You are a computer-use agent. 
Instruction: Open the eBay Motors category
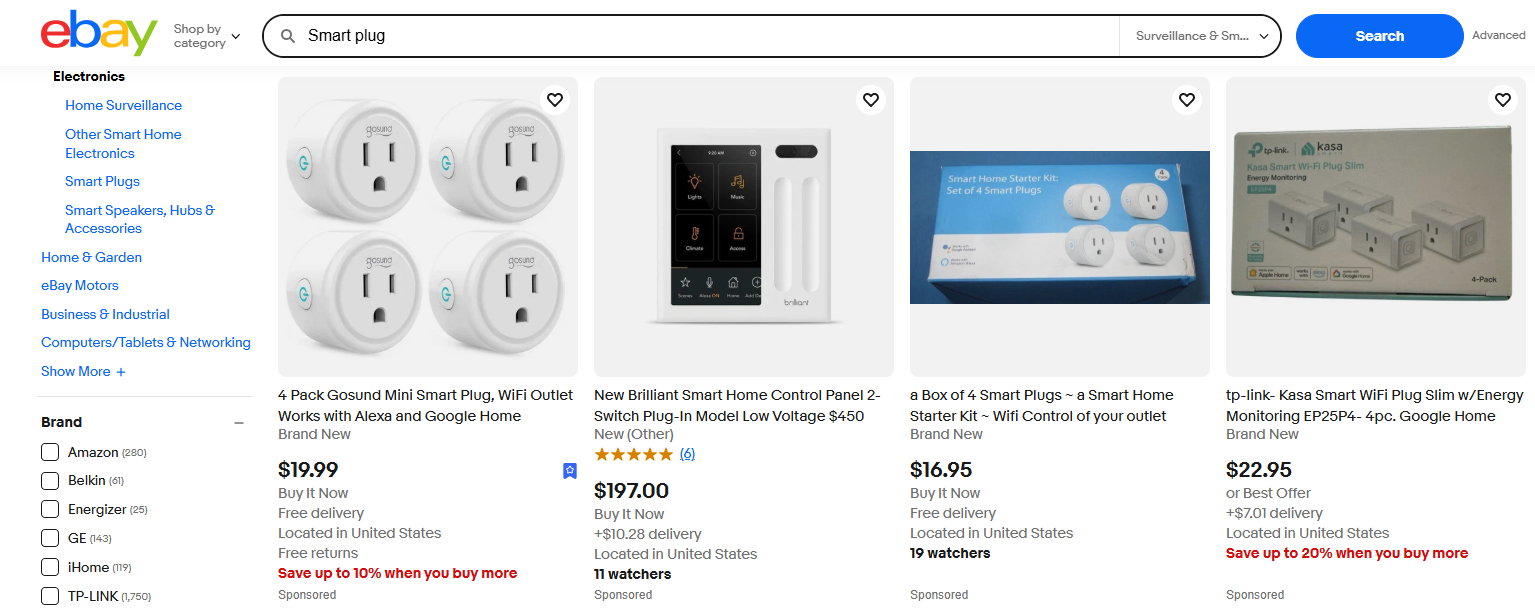[x=79, y=285]
